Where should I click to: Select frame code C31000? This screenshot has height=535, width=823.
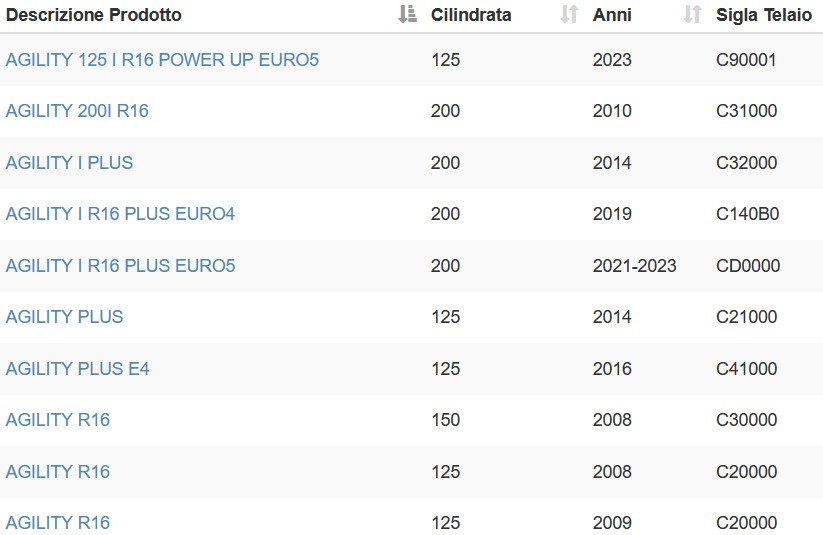pos(746,111)
